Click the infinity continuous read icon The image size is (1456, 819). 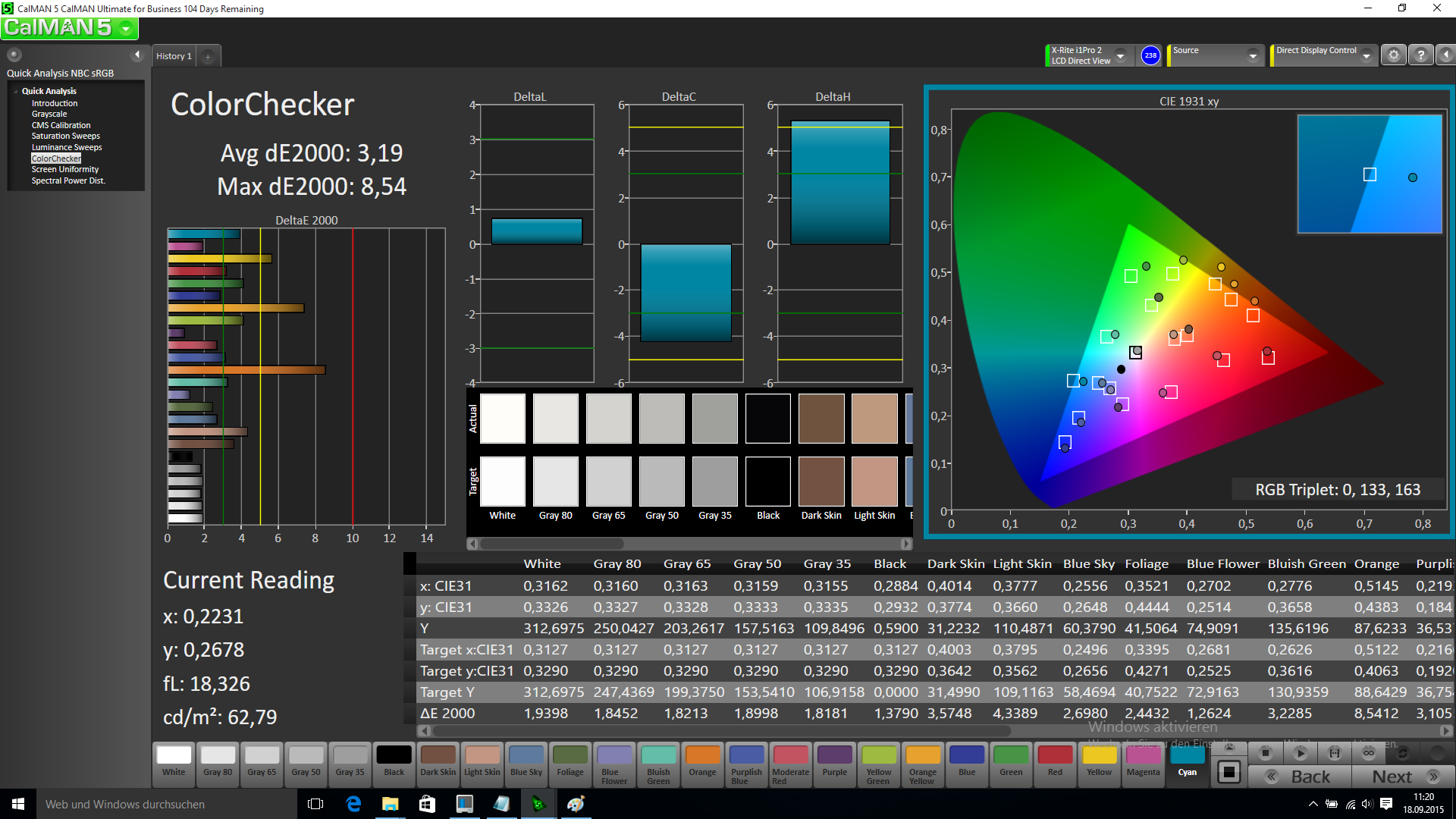[1369, 753]
